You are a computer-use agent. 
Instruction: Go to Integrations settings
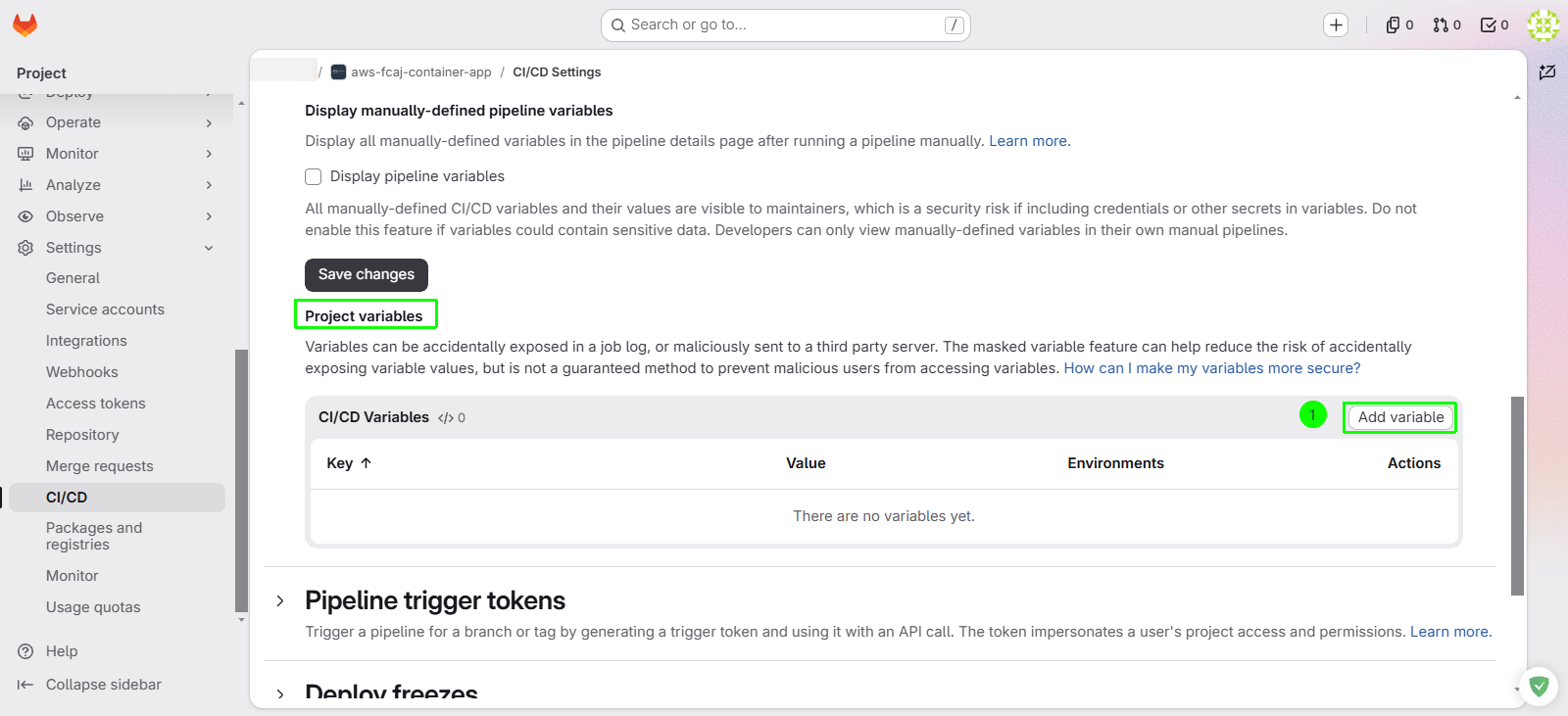click(x=86, y=341)
